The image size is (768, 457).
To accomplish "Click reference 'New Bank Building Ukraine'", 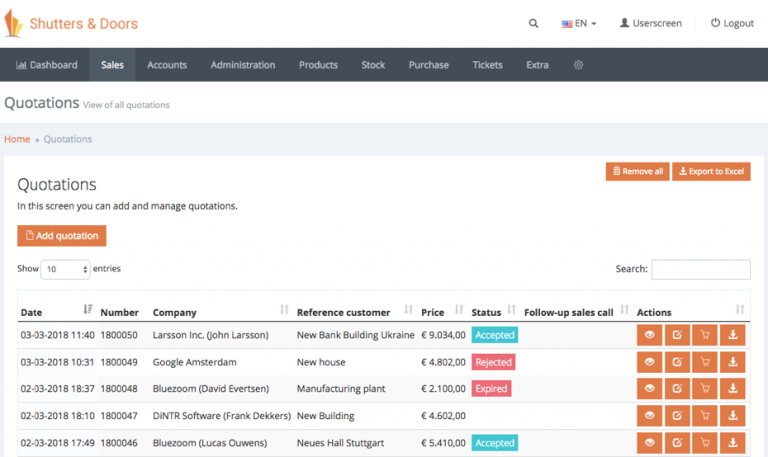I will (x=356, y=335).
